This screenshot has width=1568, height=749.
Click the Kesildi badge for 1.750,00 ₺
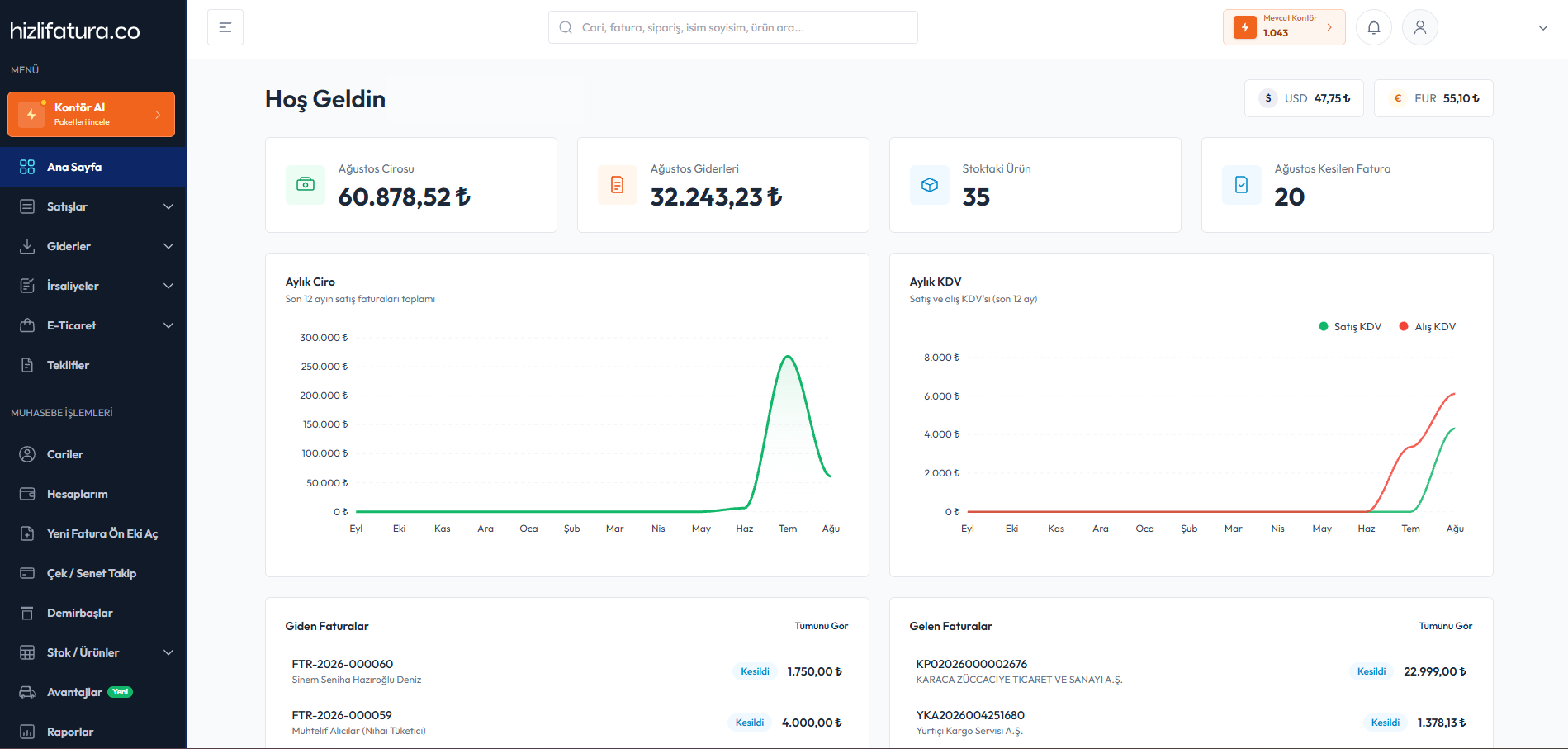point(755,671)
